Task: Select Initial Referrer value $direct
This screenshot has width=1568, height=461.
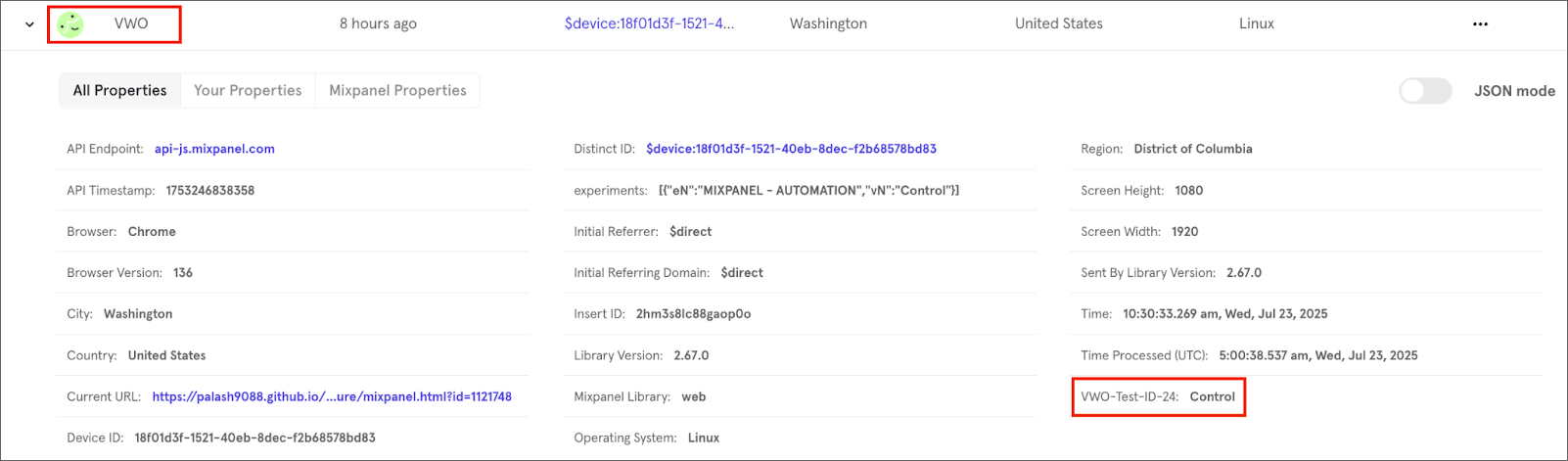Action: (690, 231)
